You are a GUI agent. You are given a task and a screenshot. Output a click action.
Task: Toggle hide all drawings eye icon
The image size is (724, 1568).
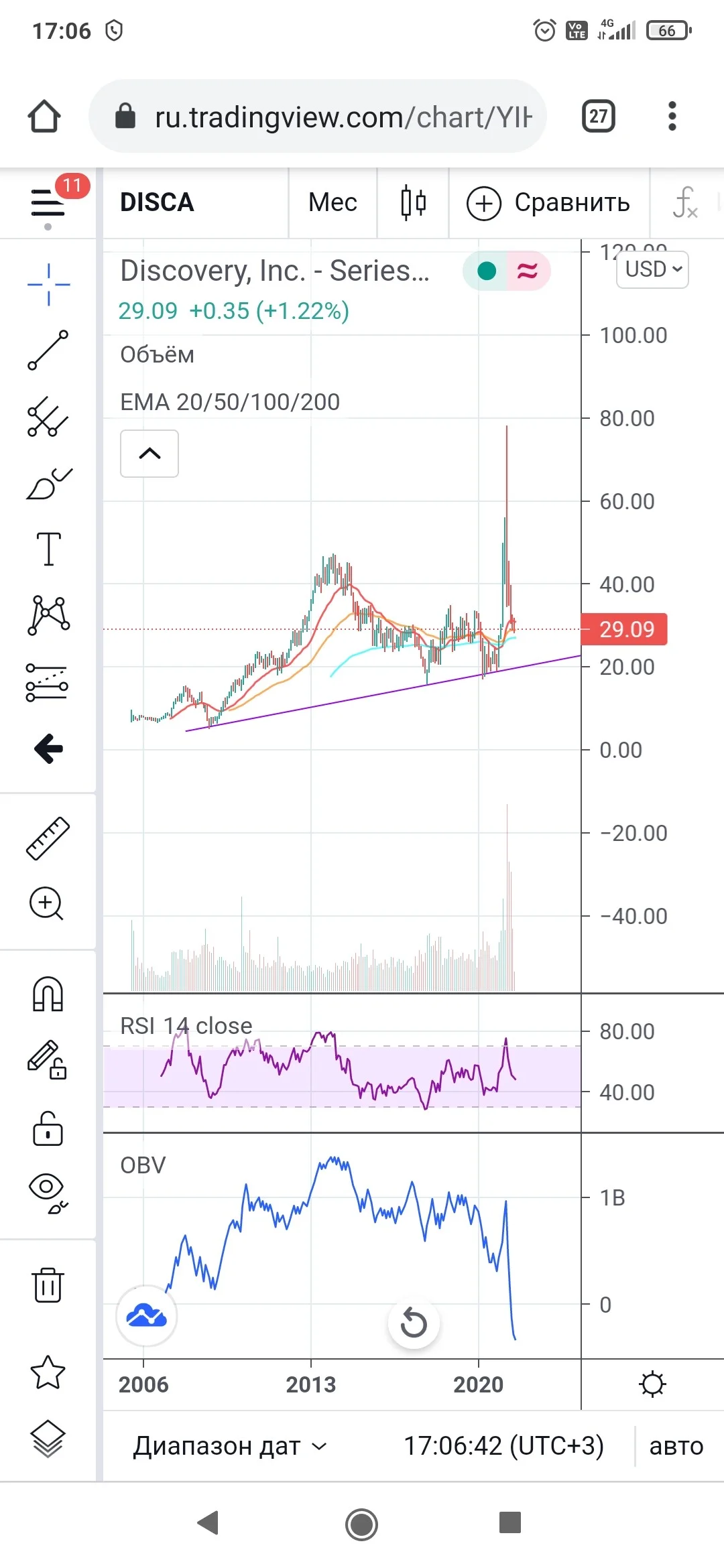[x=48, y=1194]
